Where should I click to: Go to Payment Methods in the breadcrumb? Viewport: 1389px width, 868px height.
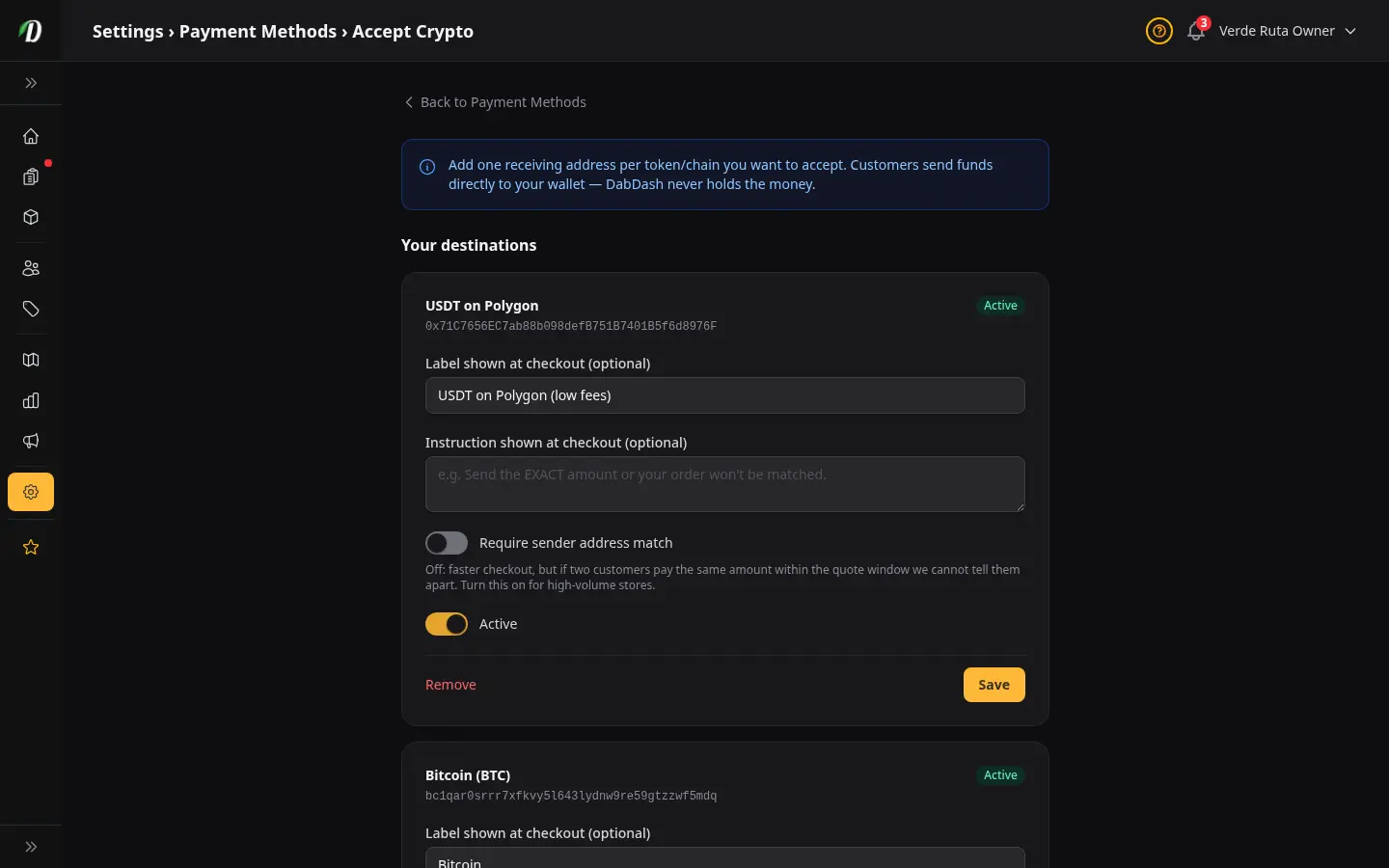pyautogui.click(x=258, y=31)
